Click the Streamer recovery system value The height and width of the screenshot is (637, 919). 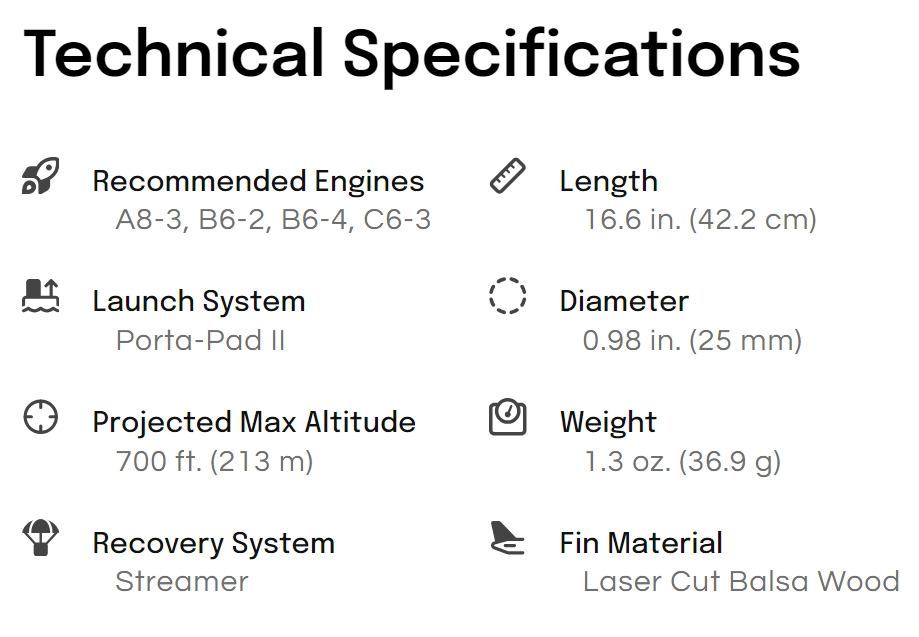182,582
